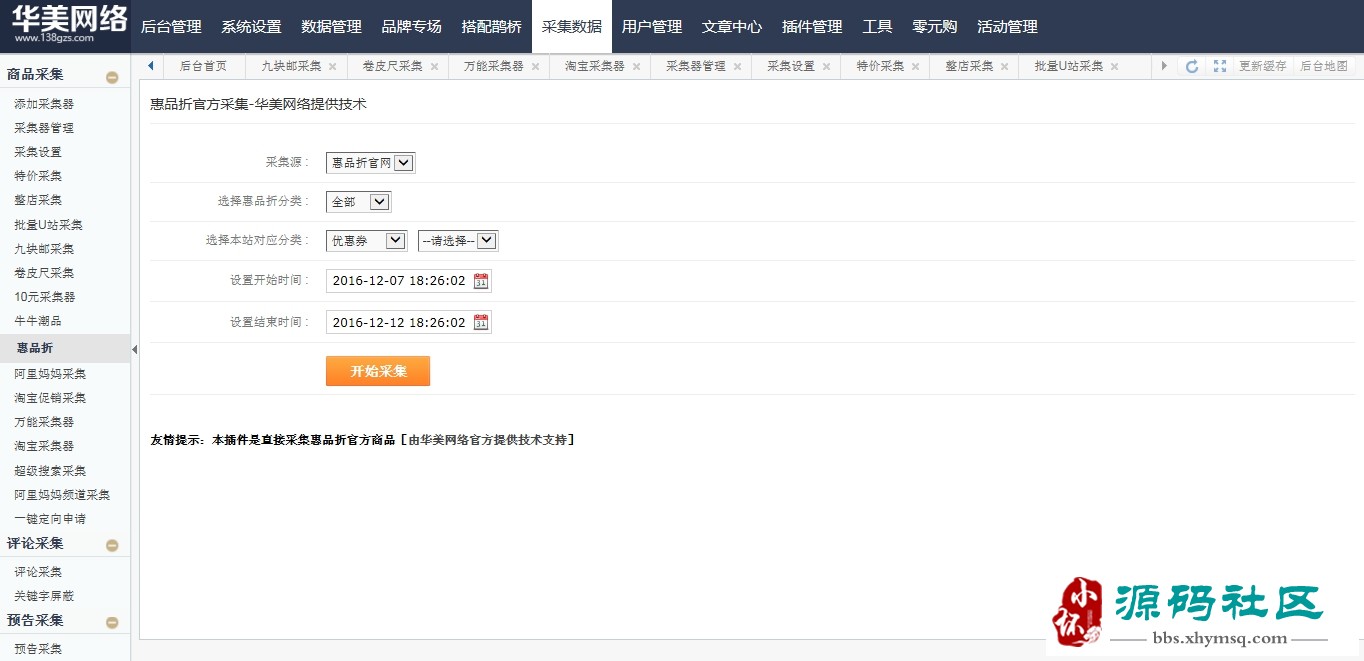Open the 优惠券 category dropdown
This screenshot has width=1364, height=661.
[366, 241]
